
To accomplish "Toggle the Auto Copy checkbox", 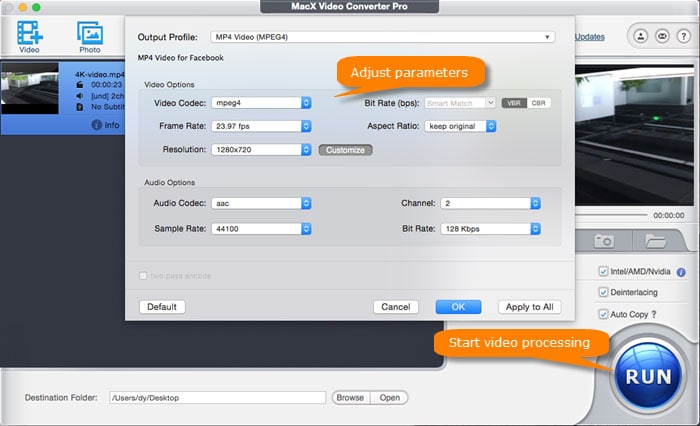I will (603, 314).
